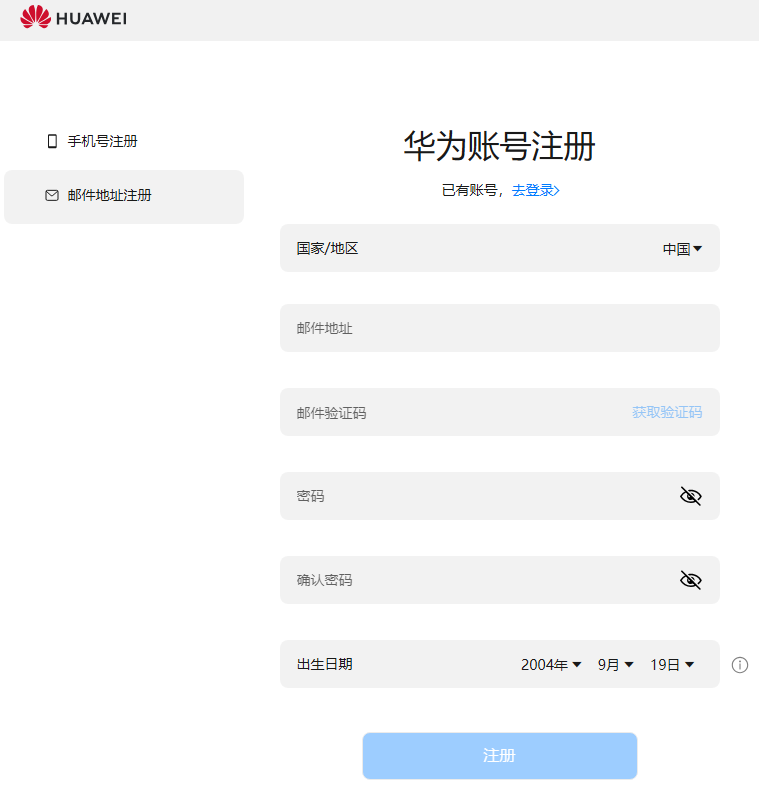Click the 出生日期 label
Image resolution: width=759 pixels, height=787 pixels.
pyautogui.click(x=325, y=664)
